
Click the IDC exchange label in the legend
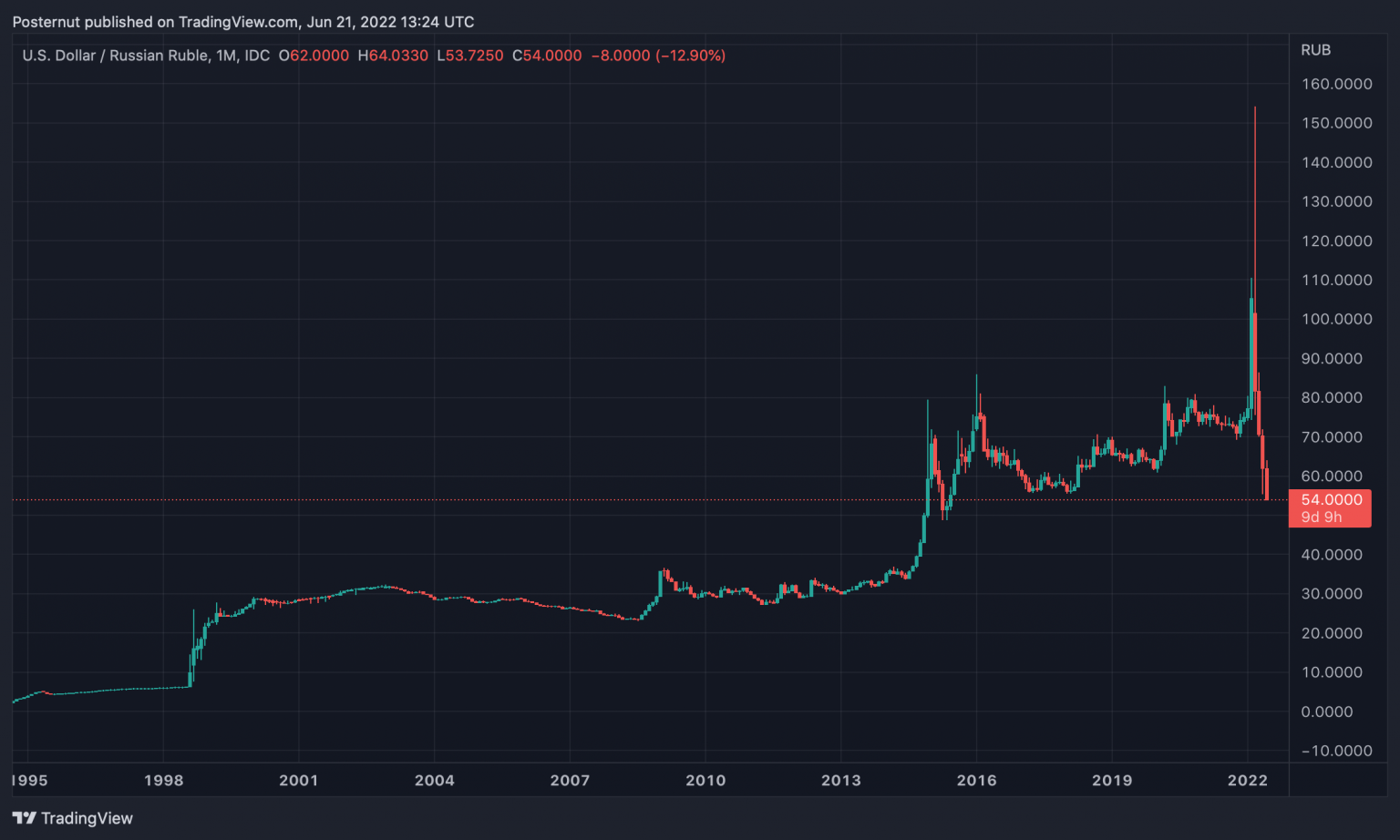coord(259,56)
